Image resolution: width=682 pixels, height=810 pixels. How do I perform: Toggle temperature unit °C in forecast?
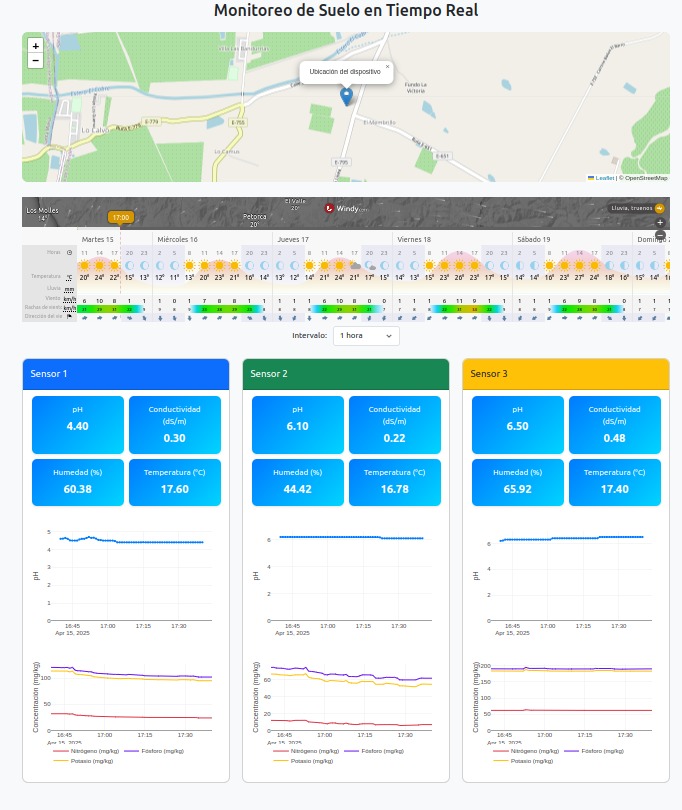[x=69, y=277]
